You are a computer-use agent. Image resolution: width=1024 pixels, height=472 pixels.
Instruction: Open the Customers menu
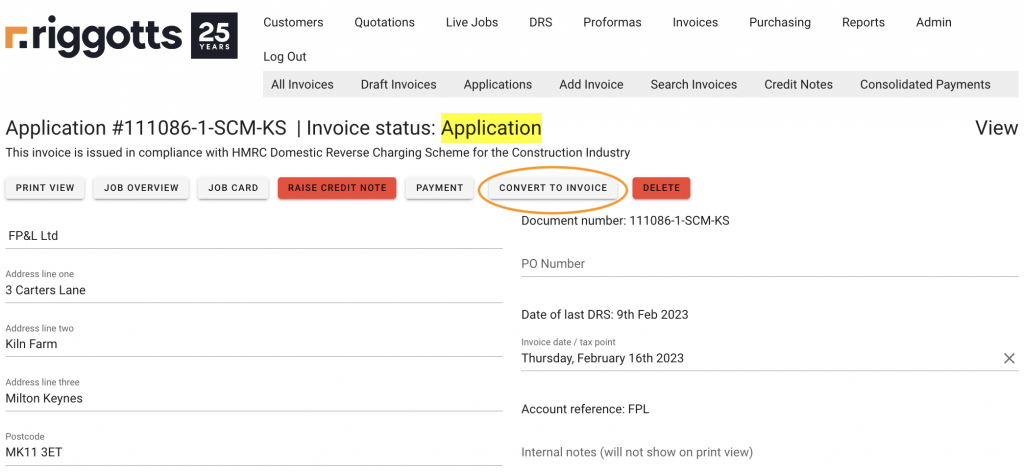[x=293, y=22]
